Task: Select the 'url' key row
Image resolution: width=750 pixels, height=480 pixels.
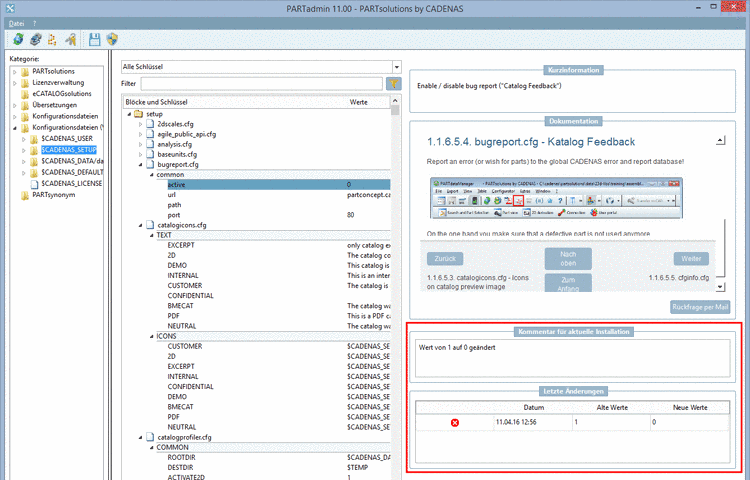Action: point(278,195)
